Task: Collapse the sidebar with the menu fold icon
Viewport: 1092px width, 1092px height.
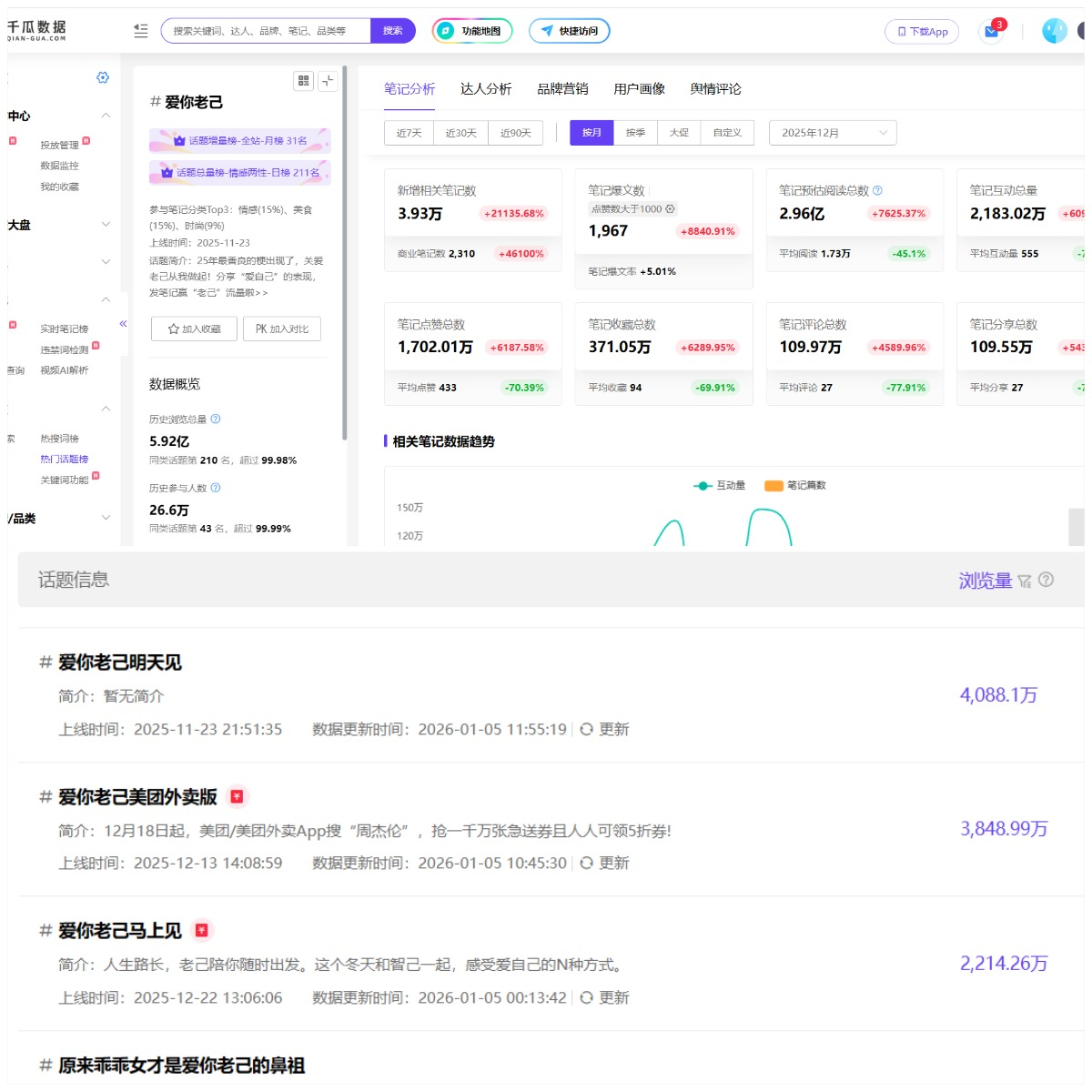Action: (140, 31)
